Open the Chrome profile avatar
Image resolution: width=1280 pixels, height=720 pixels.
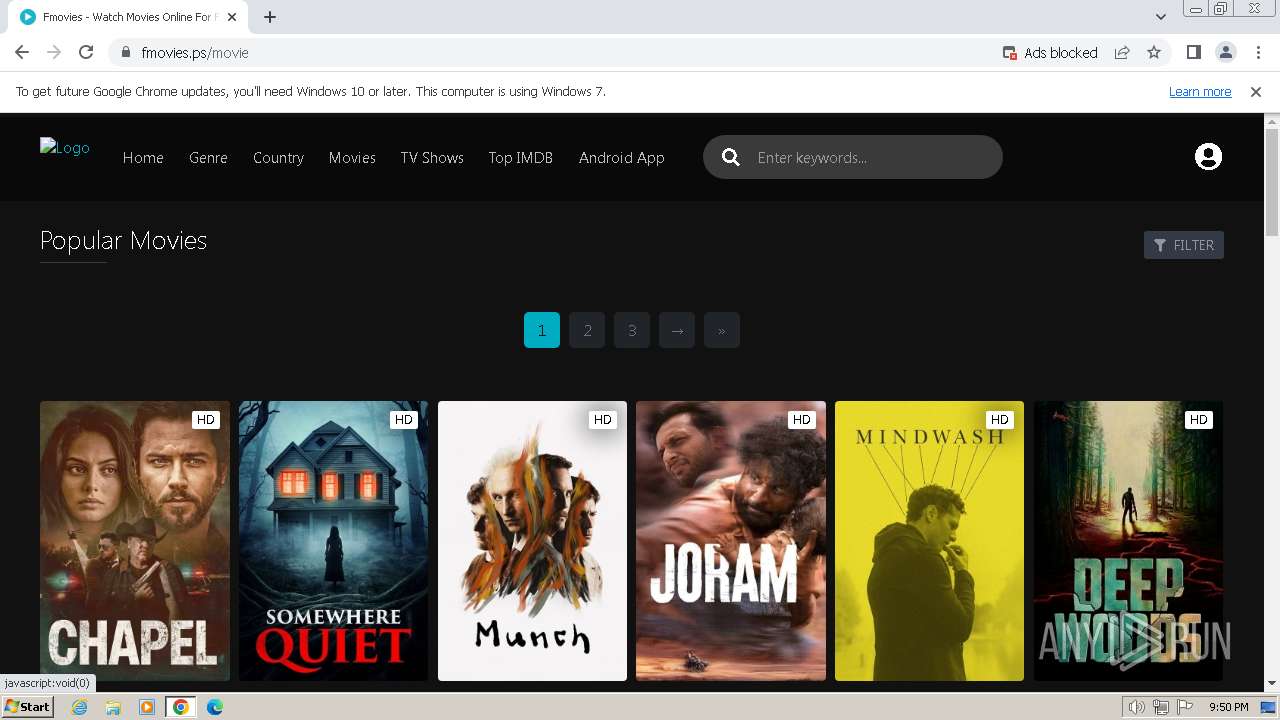click(1225, 52)
